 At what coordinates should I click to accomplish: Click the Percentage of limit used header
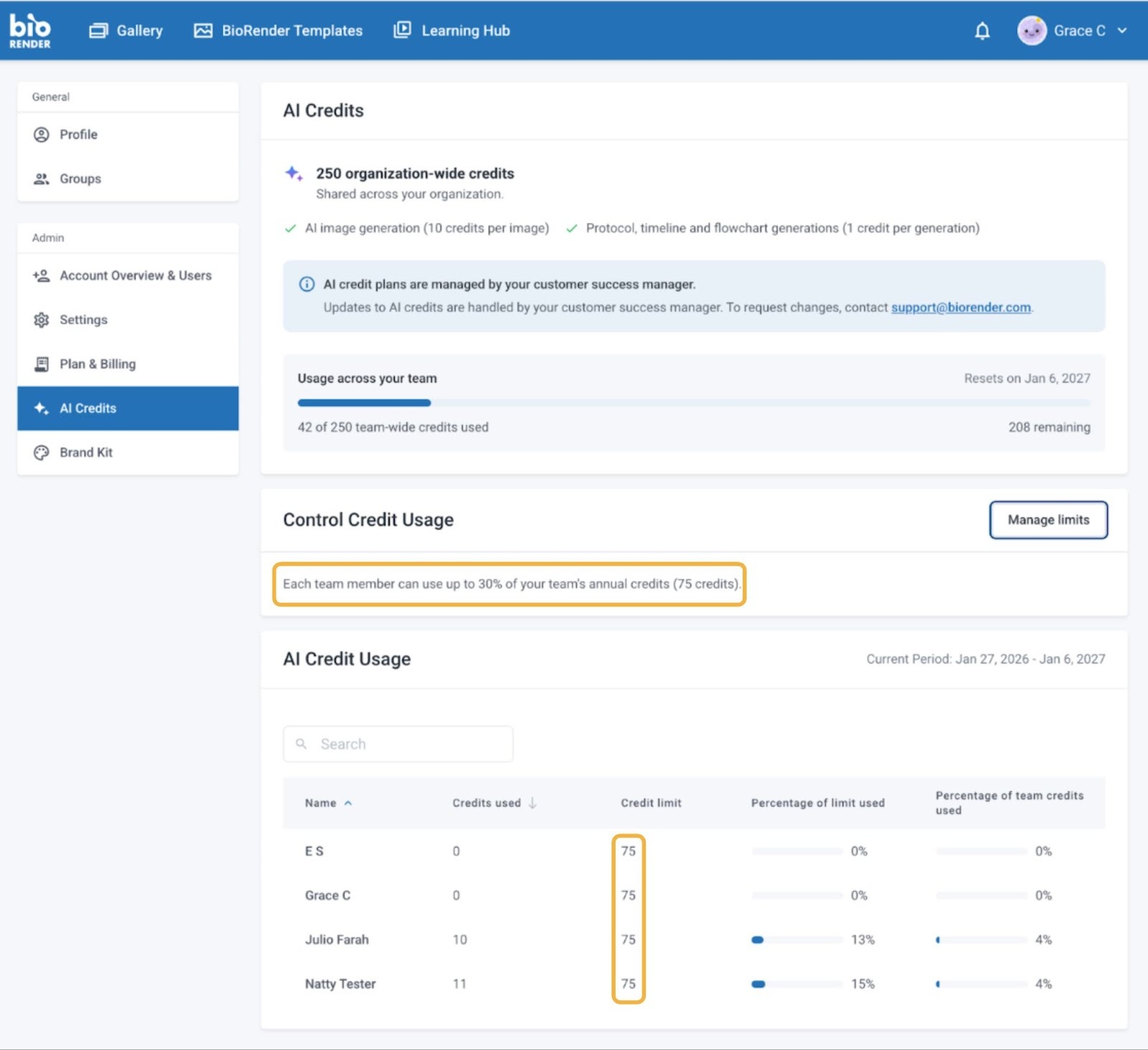818,803
